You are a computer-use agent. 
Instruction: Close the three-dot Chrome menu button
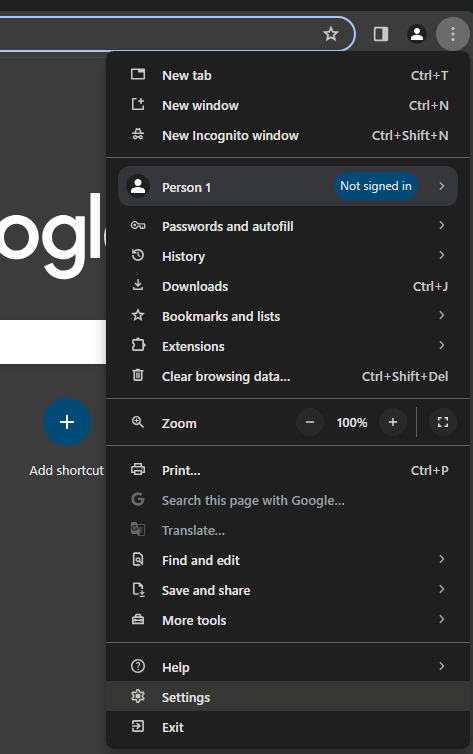(x=452, y=34)
